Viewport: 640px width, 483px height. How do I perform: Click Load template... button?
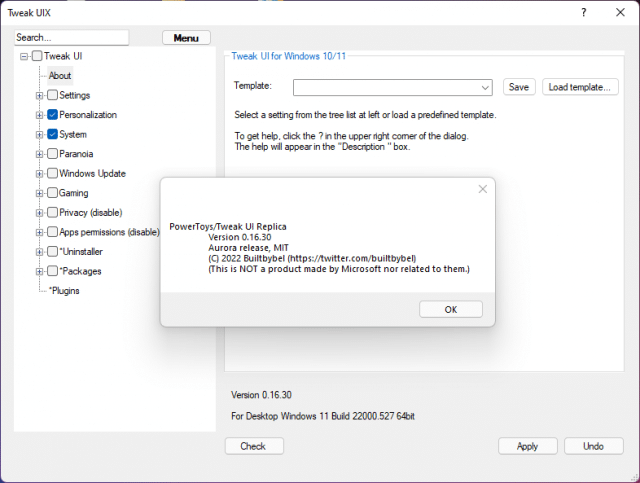(x=580, y=87)
